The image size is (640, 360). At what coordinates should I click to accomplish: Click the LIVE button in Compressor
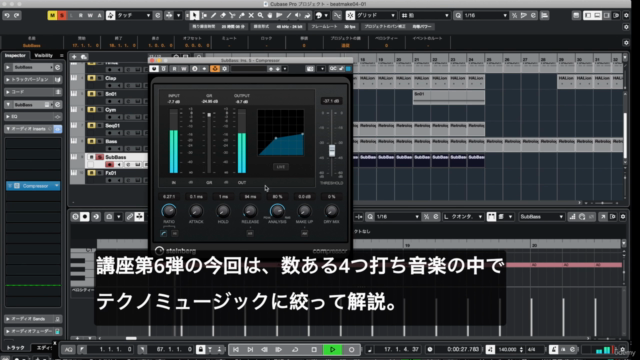click(280, 167)
